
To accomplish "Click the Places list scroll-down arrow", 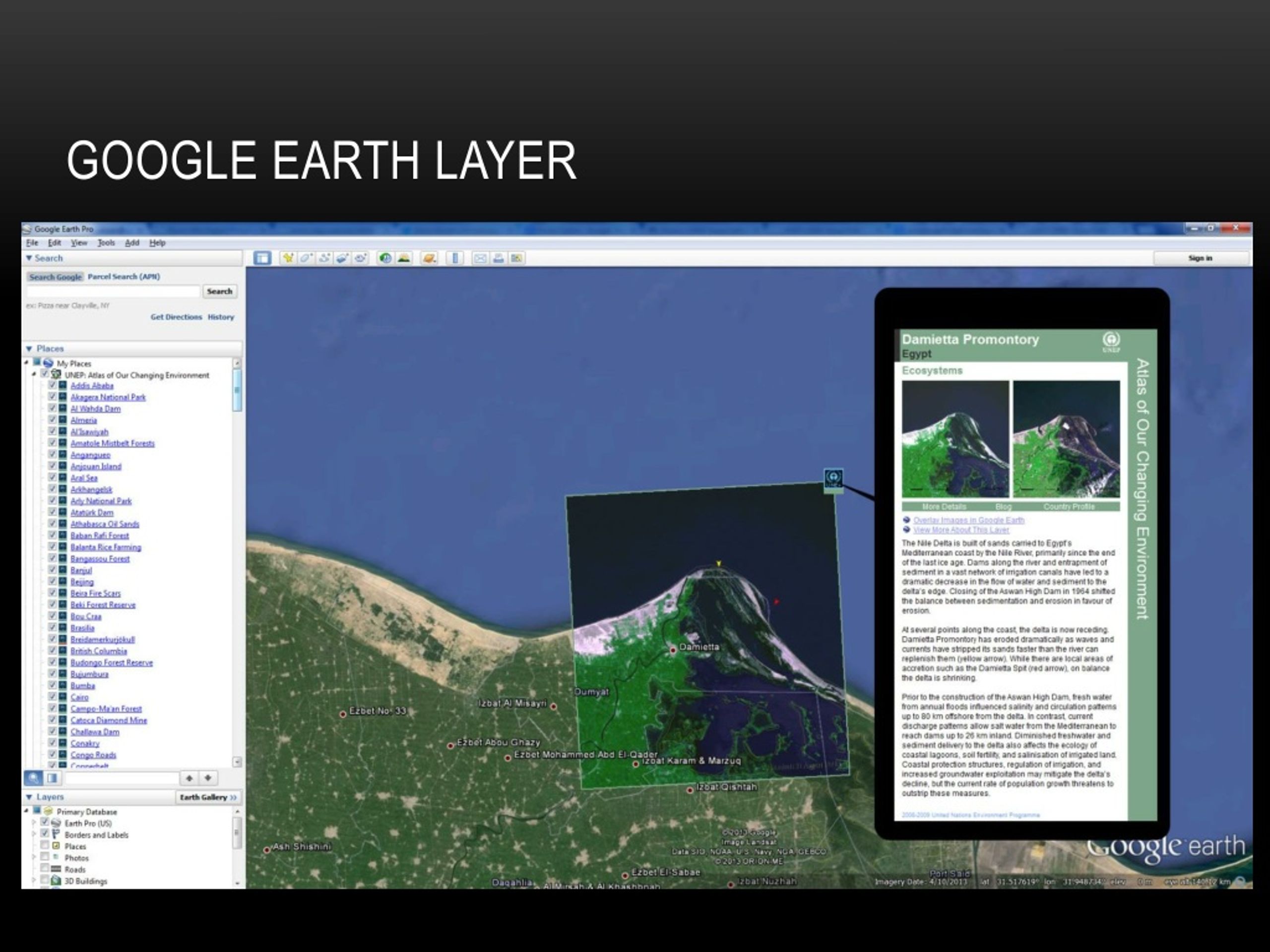I will click(237, 762).
